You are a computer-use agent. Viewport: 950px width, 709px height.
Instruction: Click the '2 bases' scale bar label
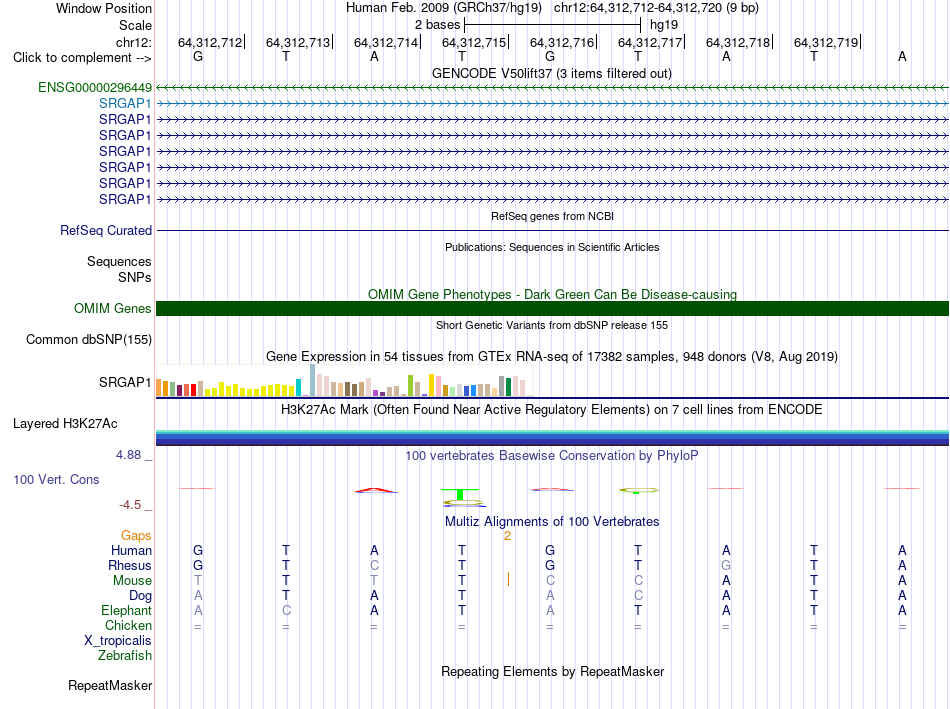click(437, 25)
